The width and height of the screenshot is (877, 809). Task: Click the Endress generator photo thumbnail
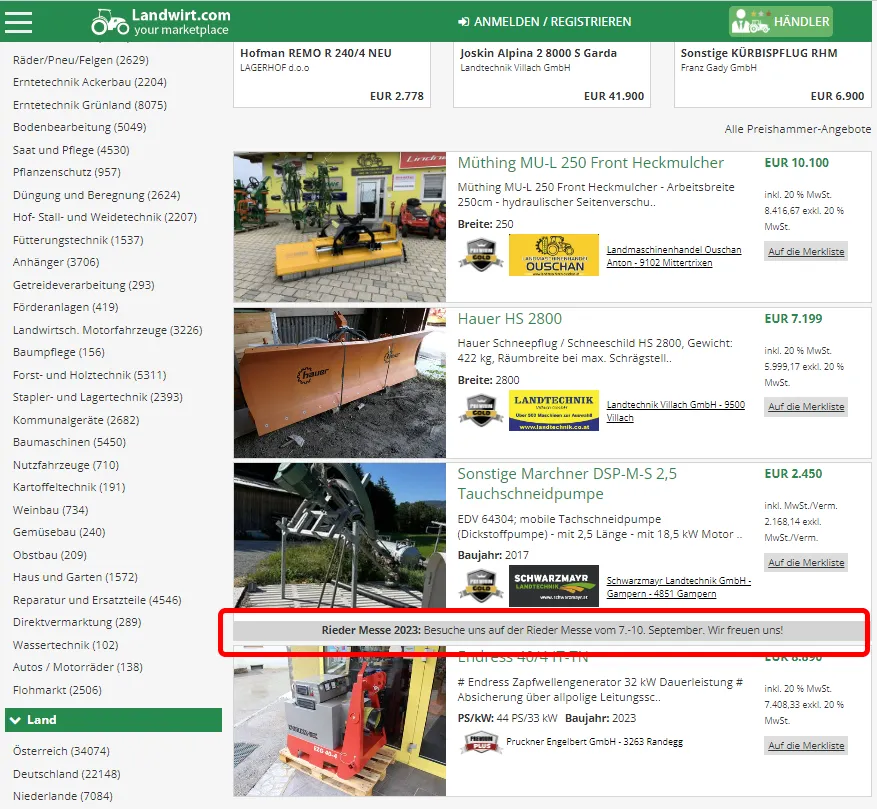click(x=340, y=722)
